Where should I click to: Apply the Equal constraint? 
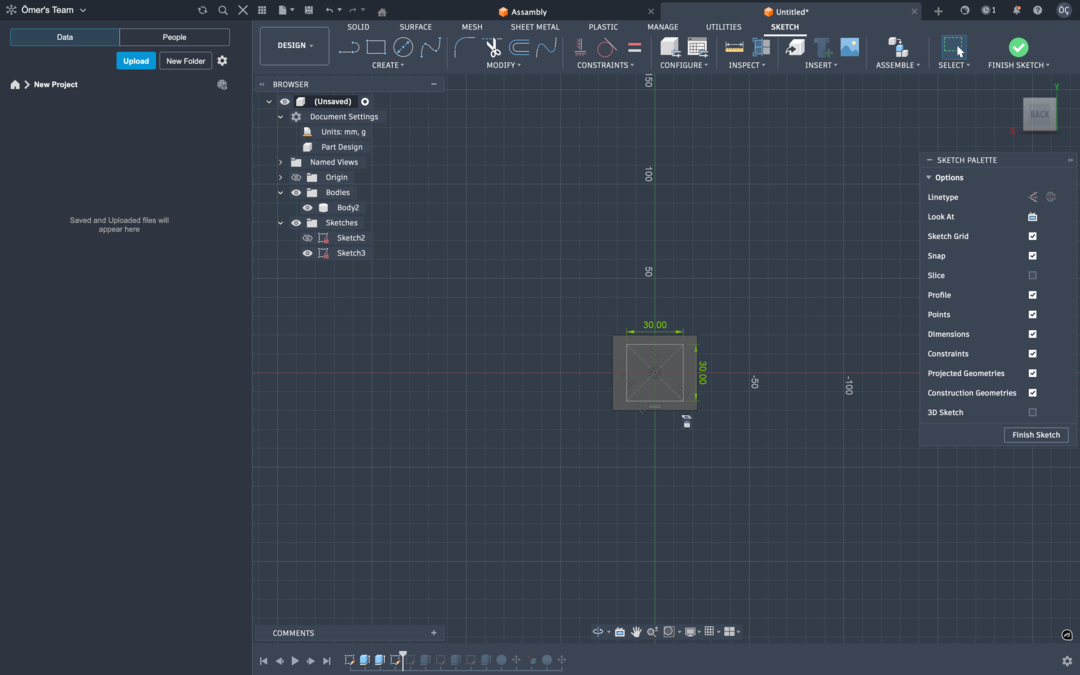pyautogui.click(x=634, y=47)
